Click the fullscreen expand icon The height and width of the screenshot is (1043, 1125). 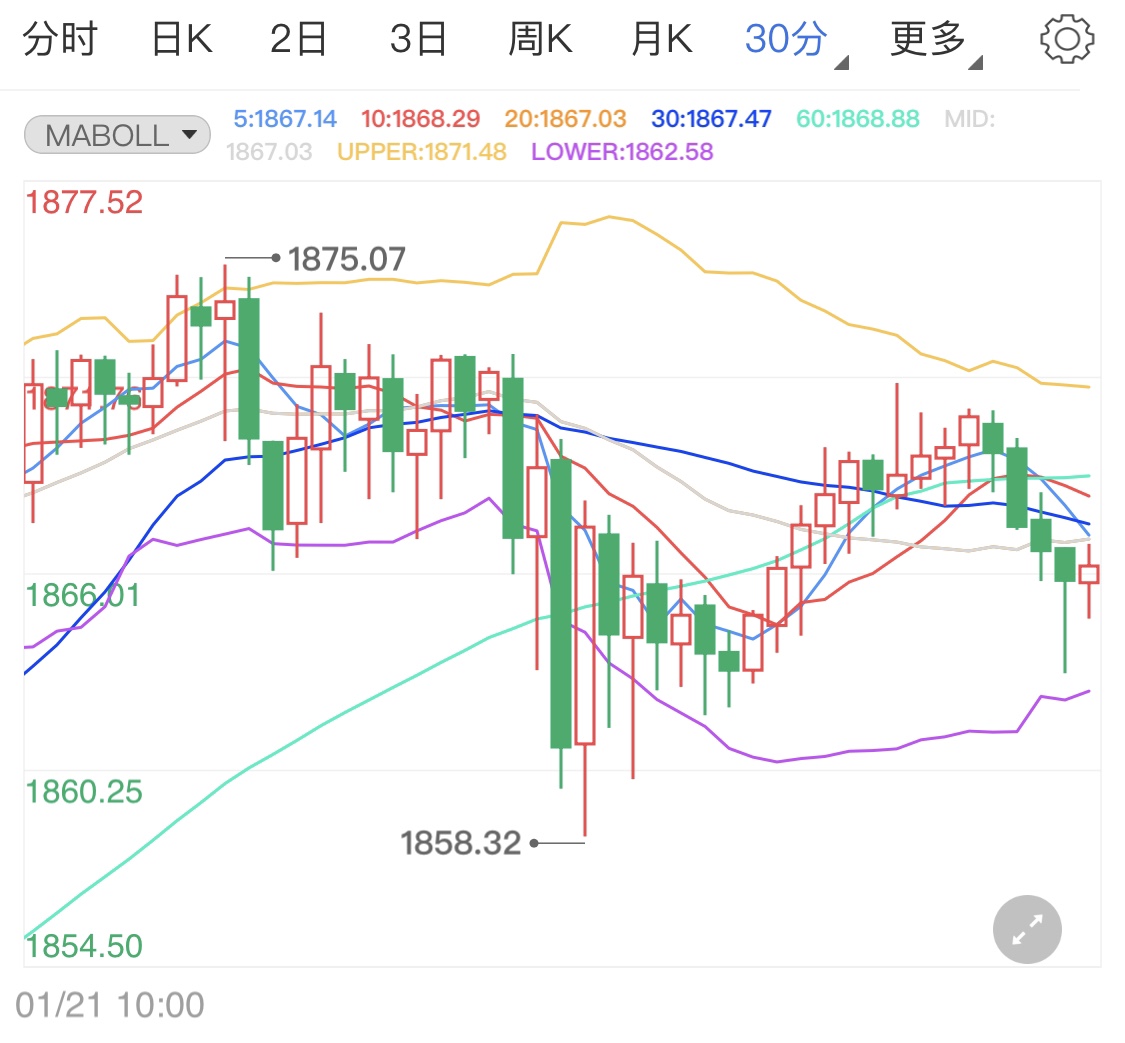[x=1026, y=929]
